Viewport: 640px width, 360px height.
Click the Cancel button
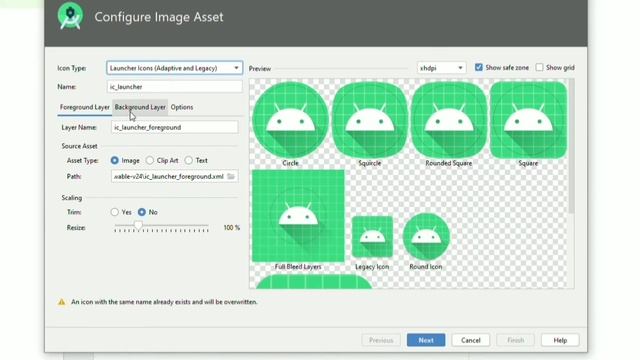pos(471,340)
